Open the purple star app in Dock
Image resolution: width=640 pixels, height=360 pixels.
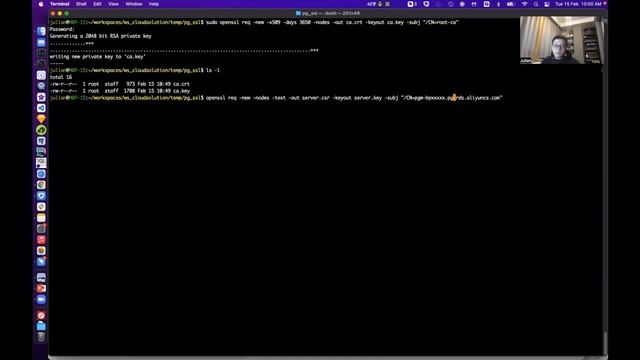(x=41, y=97)
